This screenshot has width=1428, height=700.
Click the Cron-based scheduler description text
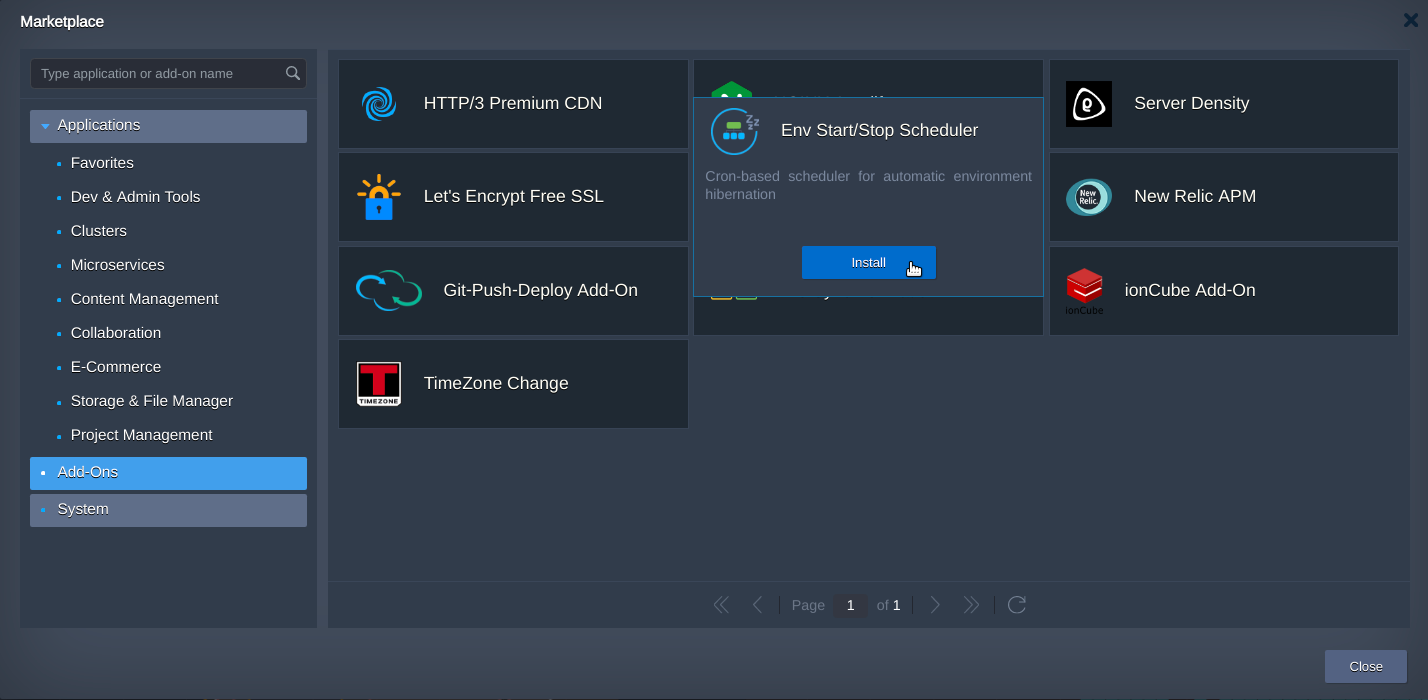(x=868, y=185)
